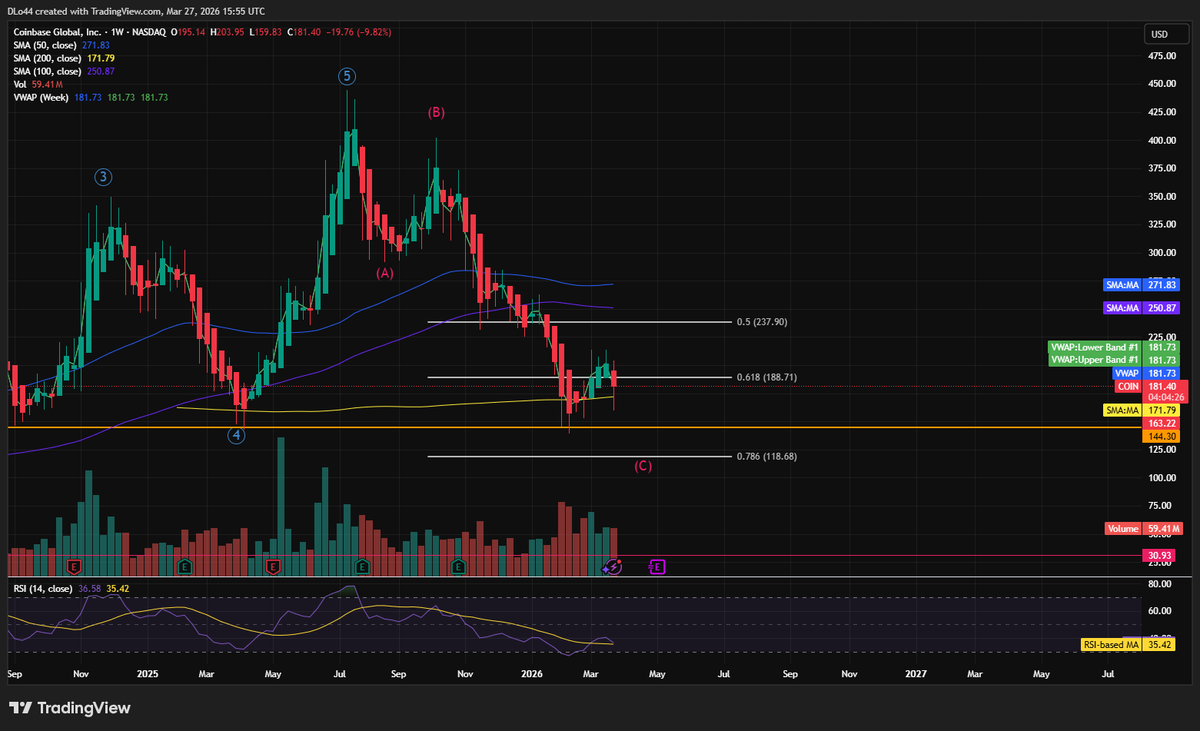Click the red earnings marker near November 2024
This screenshot has width=1200, height=731.
73,567
